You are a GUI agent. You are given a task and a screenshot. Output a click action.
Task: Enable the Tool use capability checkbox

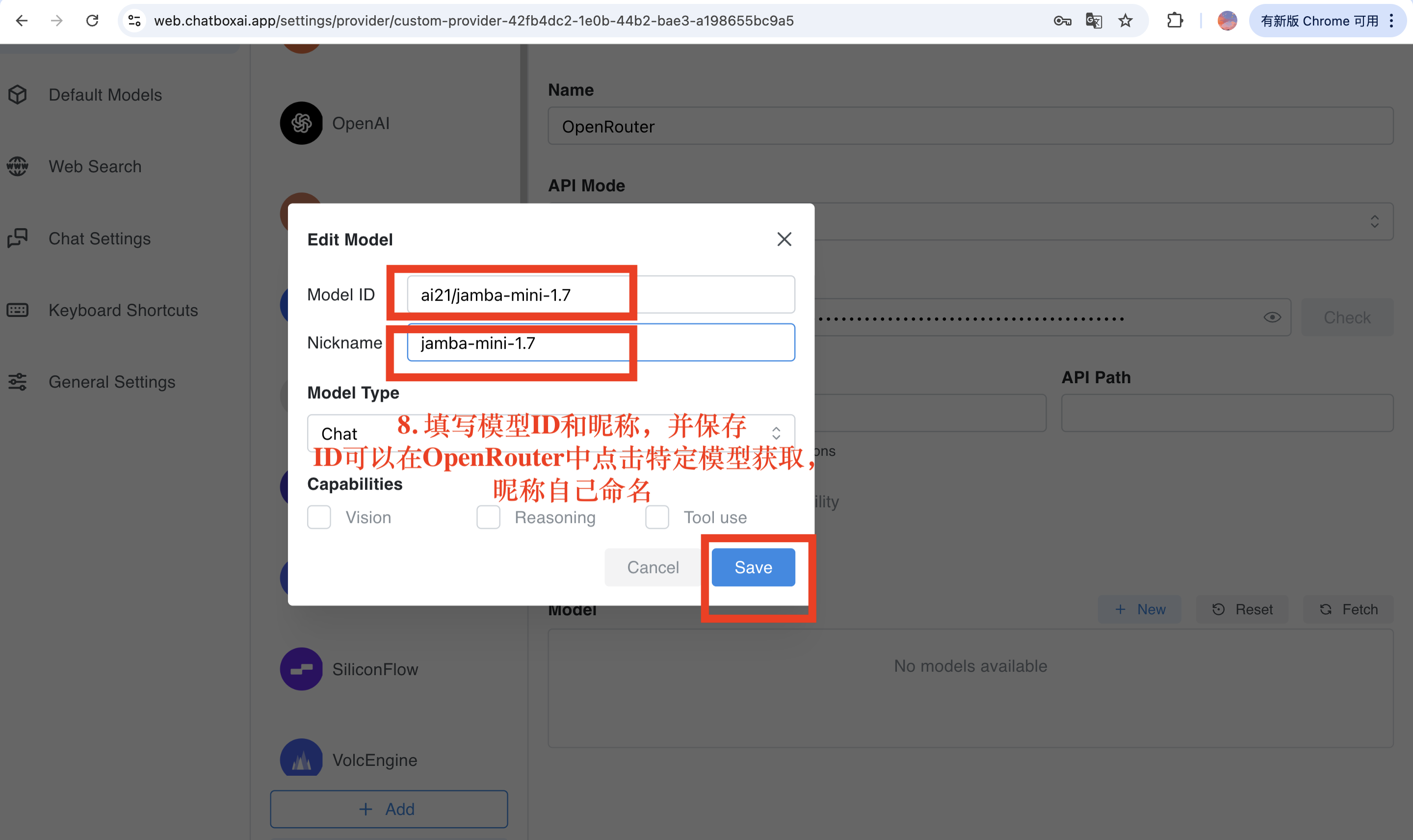(657, 517)
